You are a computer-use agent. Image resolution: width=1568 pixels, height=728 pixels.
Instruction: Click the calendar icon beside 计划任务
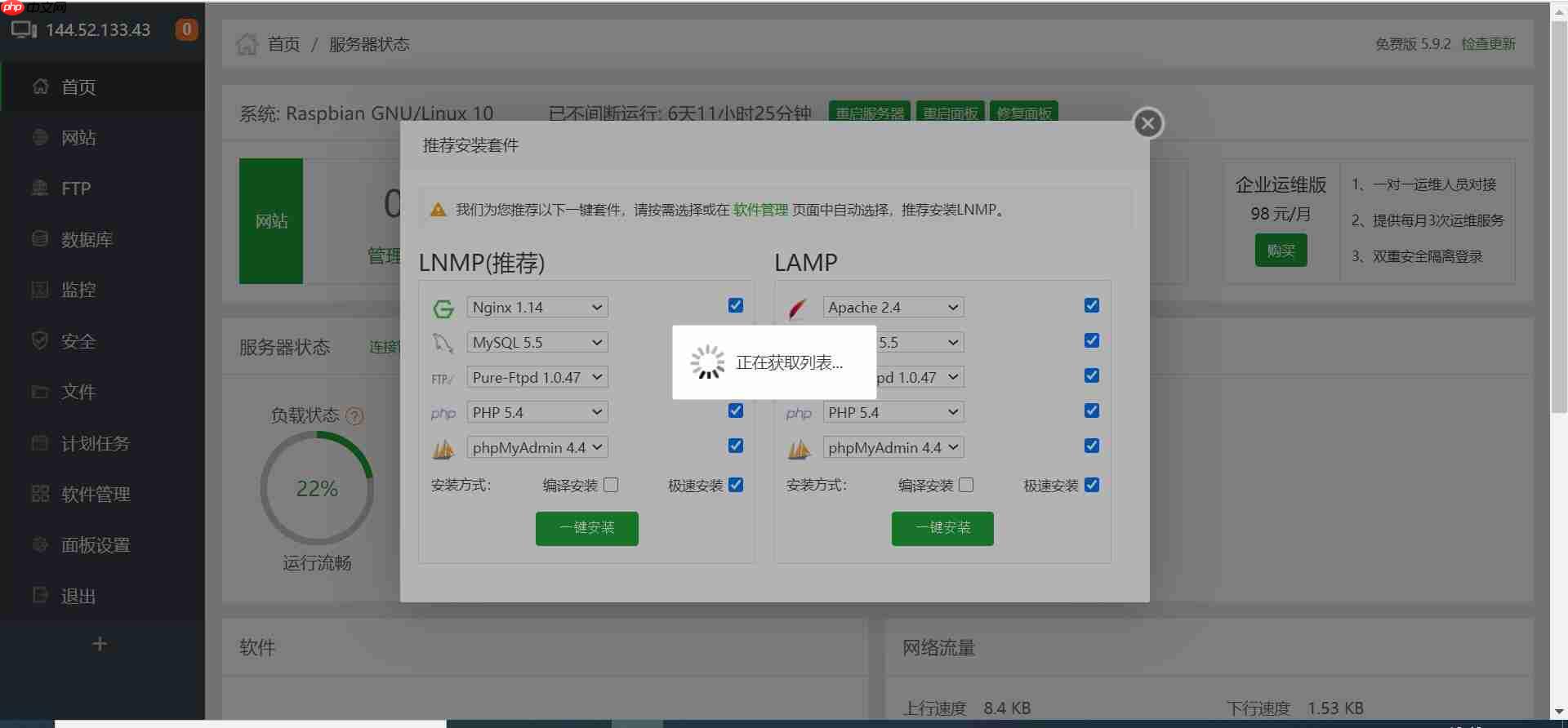pyautogui.click(x=40, y=443)
